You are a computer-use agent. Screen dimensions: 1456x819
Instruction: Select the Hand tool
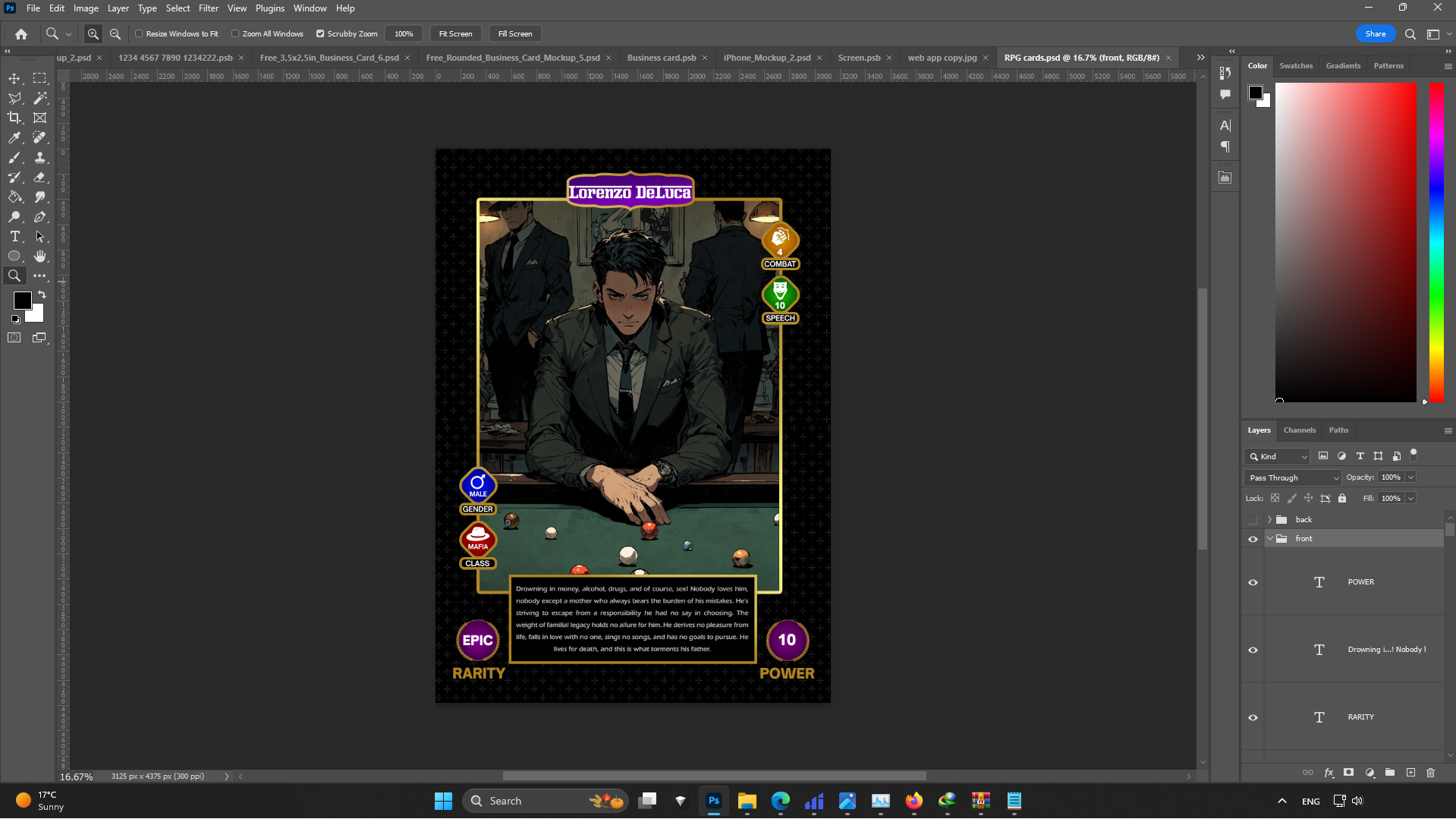pos(40,257)
